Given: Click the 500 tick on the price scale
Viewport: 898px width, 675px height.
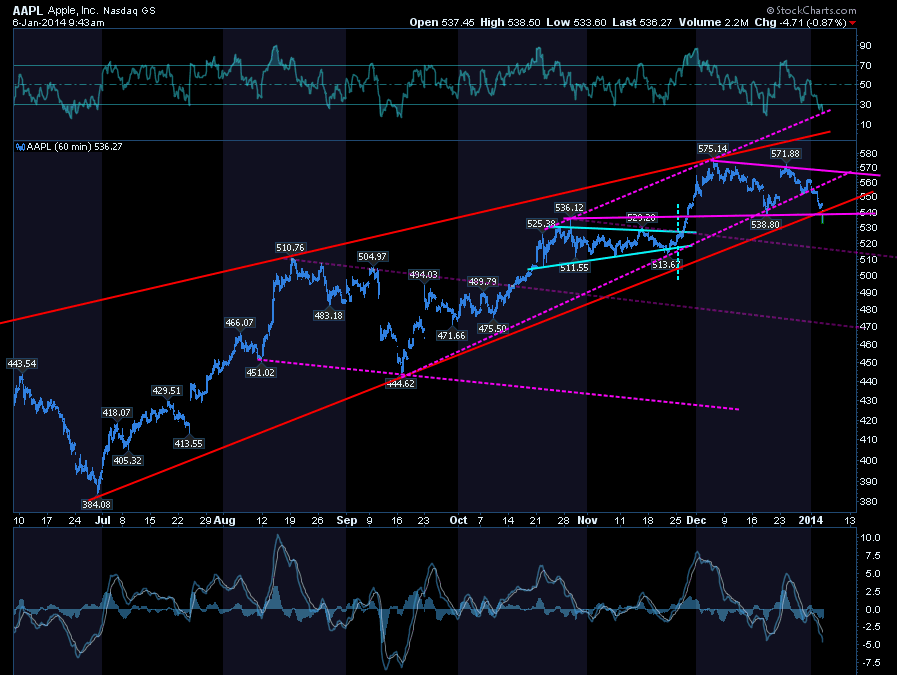Looking at the screenshot, I should click(868, 276).
